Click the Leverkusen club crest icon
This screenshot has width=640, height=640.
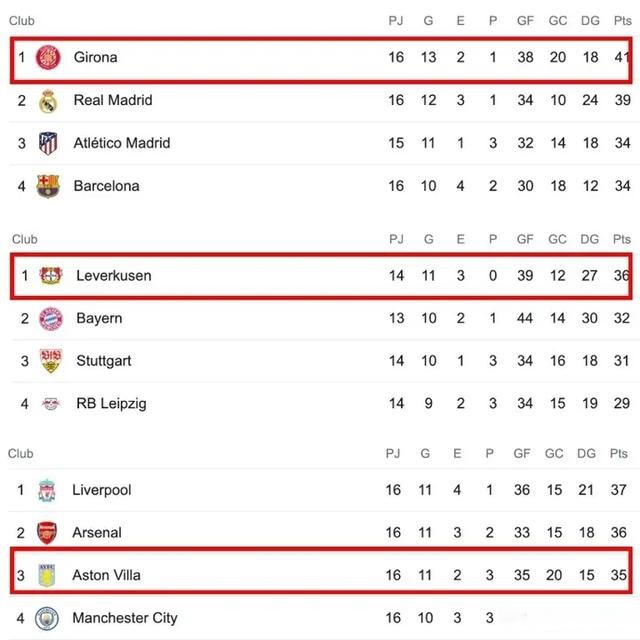tap(51, 275)
